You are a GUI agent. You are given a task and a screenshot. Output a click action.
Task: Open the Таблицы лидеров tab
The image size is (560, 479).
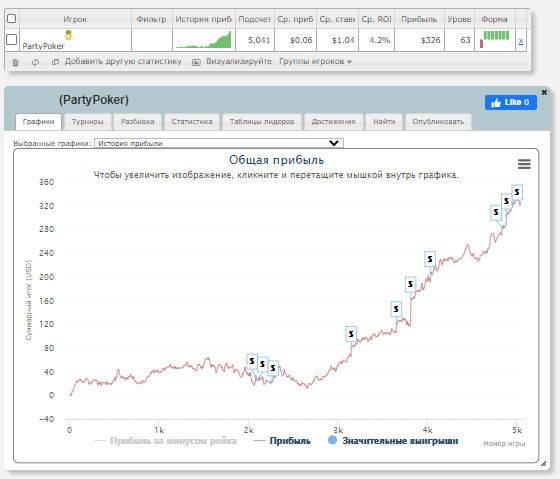tap(262, 121)
